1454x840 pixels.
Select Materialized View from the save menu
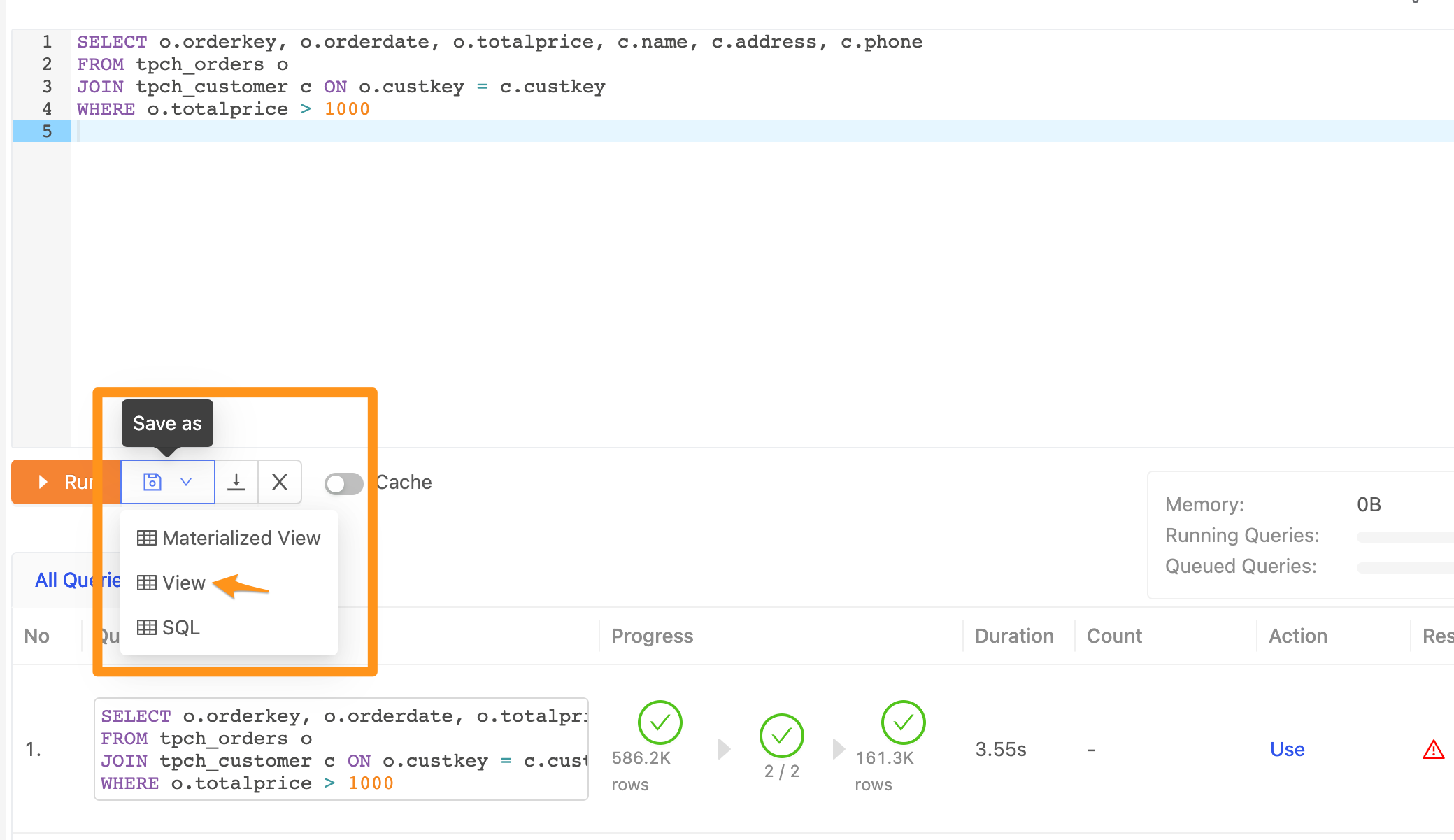point(229,538)
